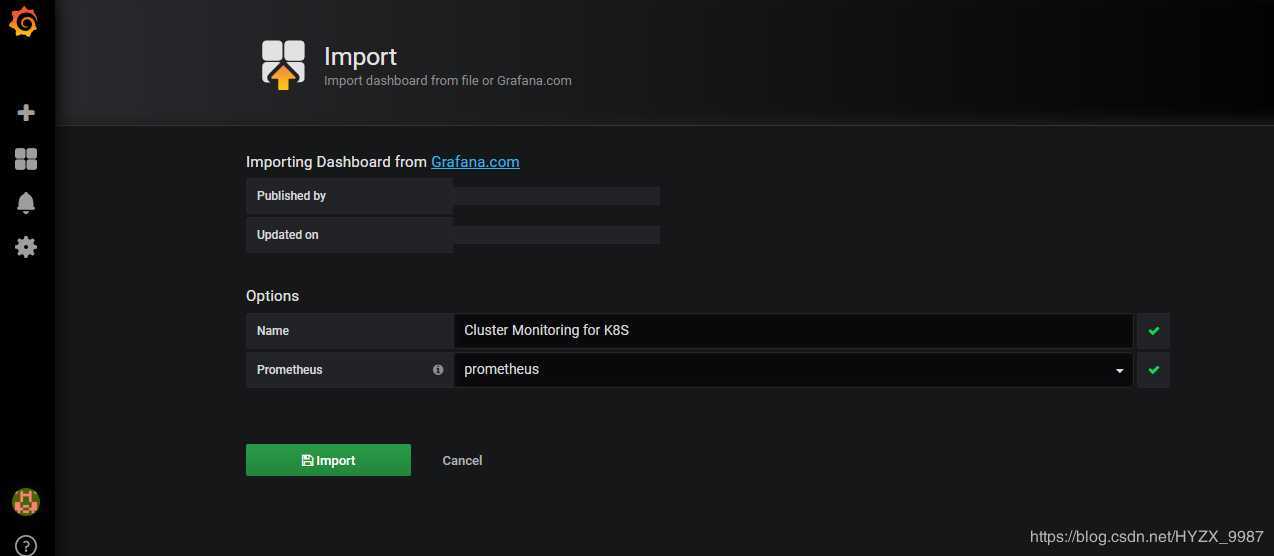
Task: Open the Alerting bell icon in sidebar
Action: point(26,203)
